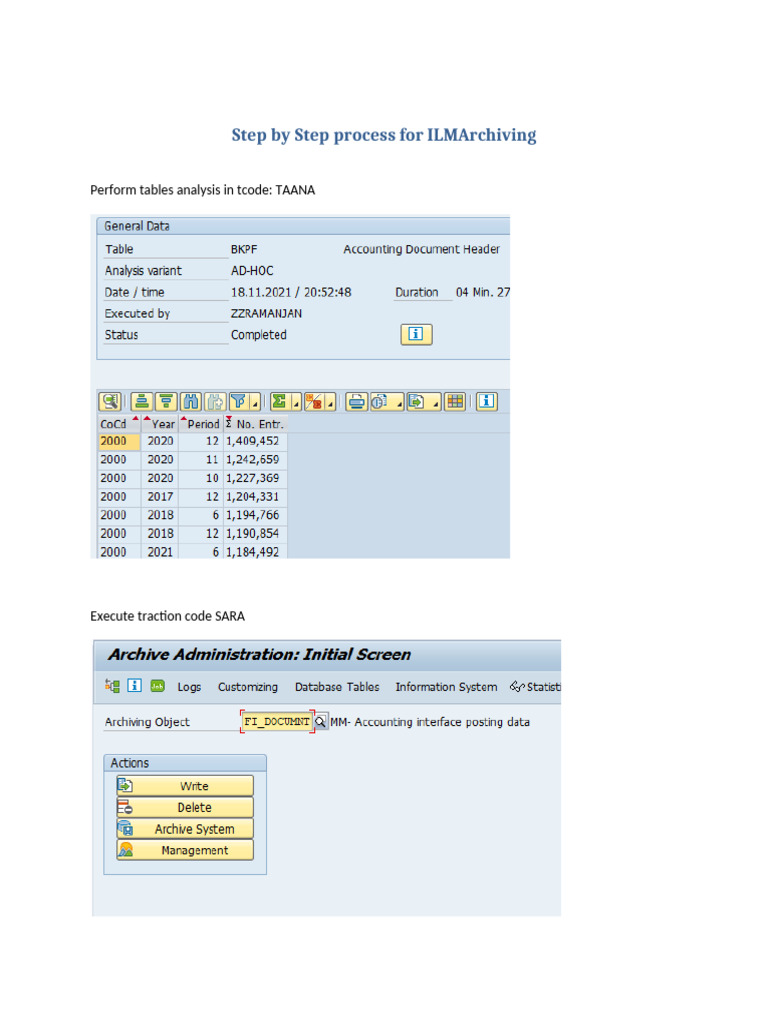Screen dimensions: 768x1024
Task: Click the Management action button
Action: 185,850
